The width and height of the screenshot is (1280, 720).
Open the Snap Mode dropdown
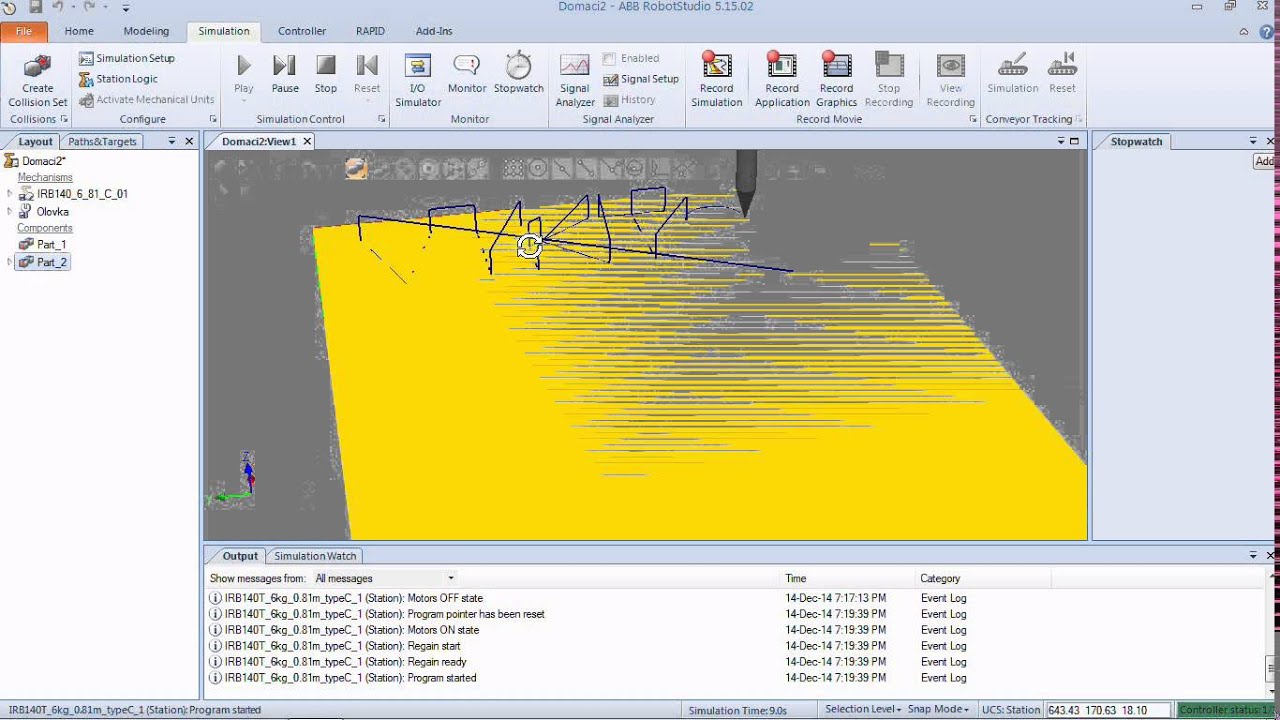point(938,709)
